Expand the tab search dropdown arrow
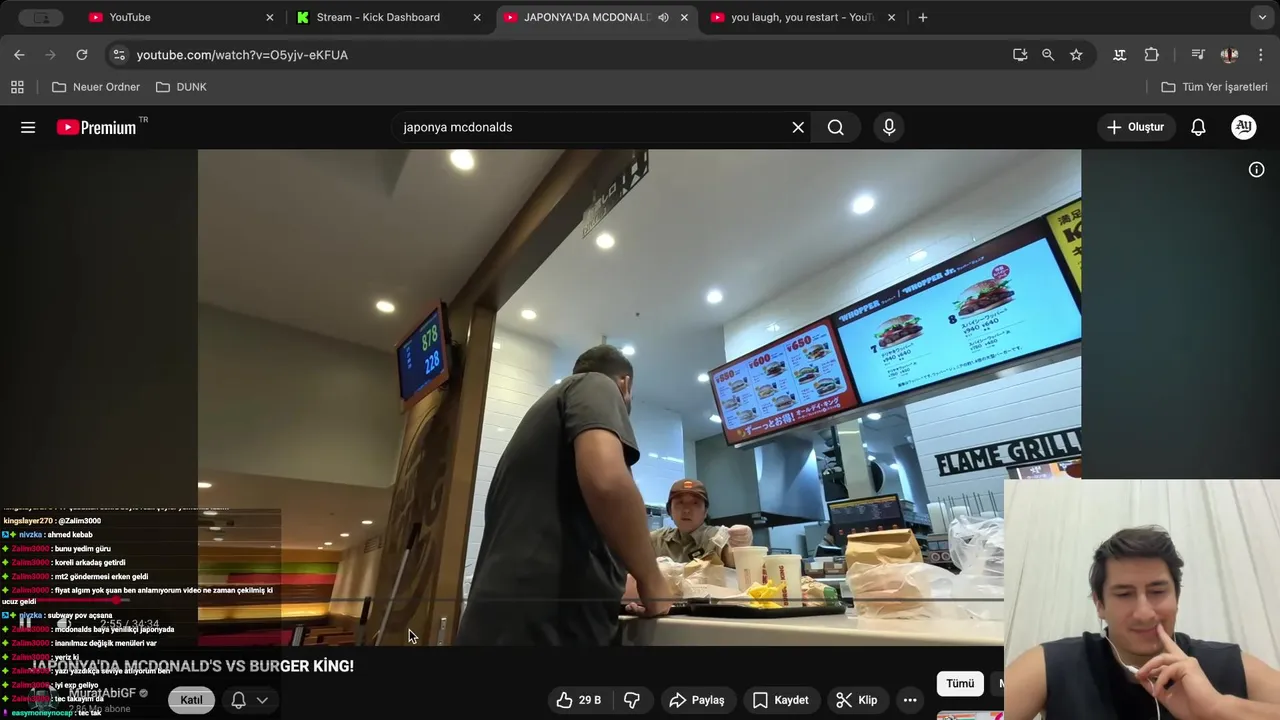The height and width of the screenshot is (720, 1280). click(1262, 17)
